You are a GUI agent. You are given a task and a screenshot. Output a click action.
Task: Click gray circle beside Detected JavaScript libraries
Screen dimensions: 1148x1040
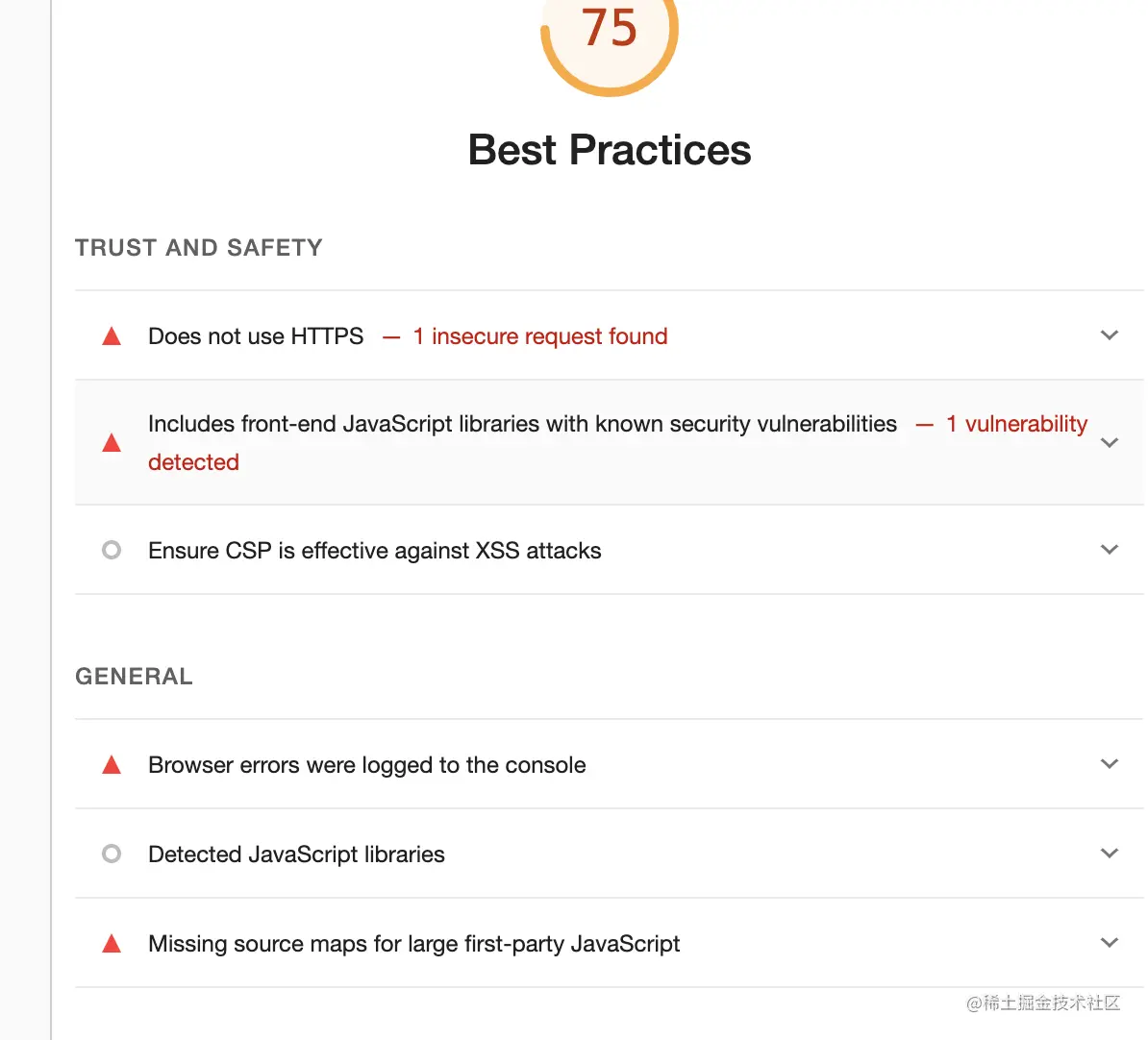click(x=112, y=854)
